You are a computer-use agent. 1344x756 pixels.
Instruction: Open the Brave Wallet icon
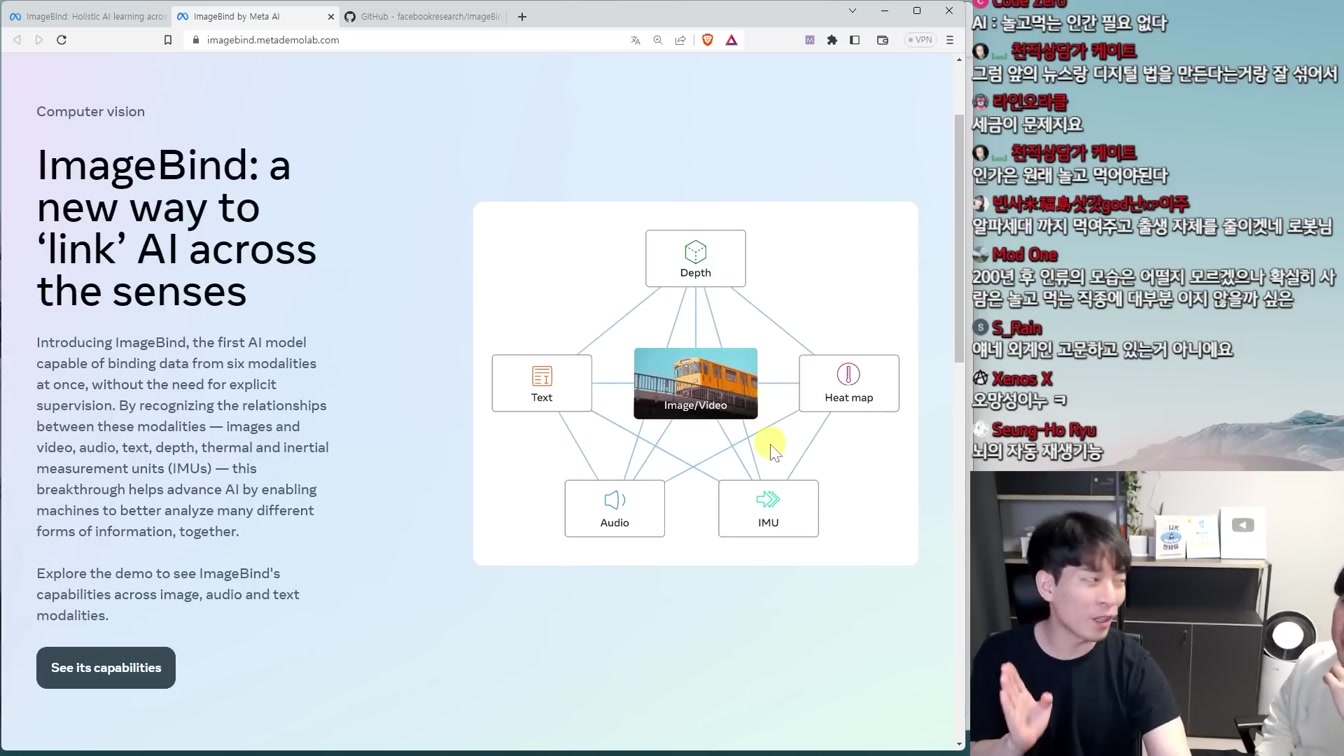883,40
